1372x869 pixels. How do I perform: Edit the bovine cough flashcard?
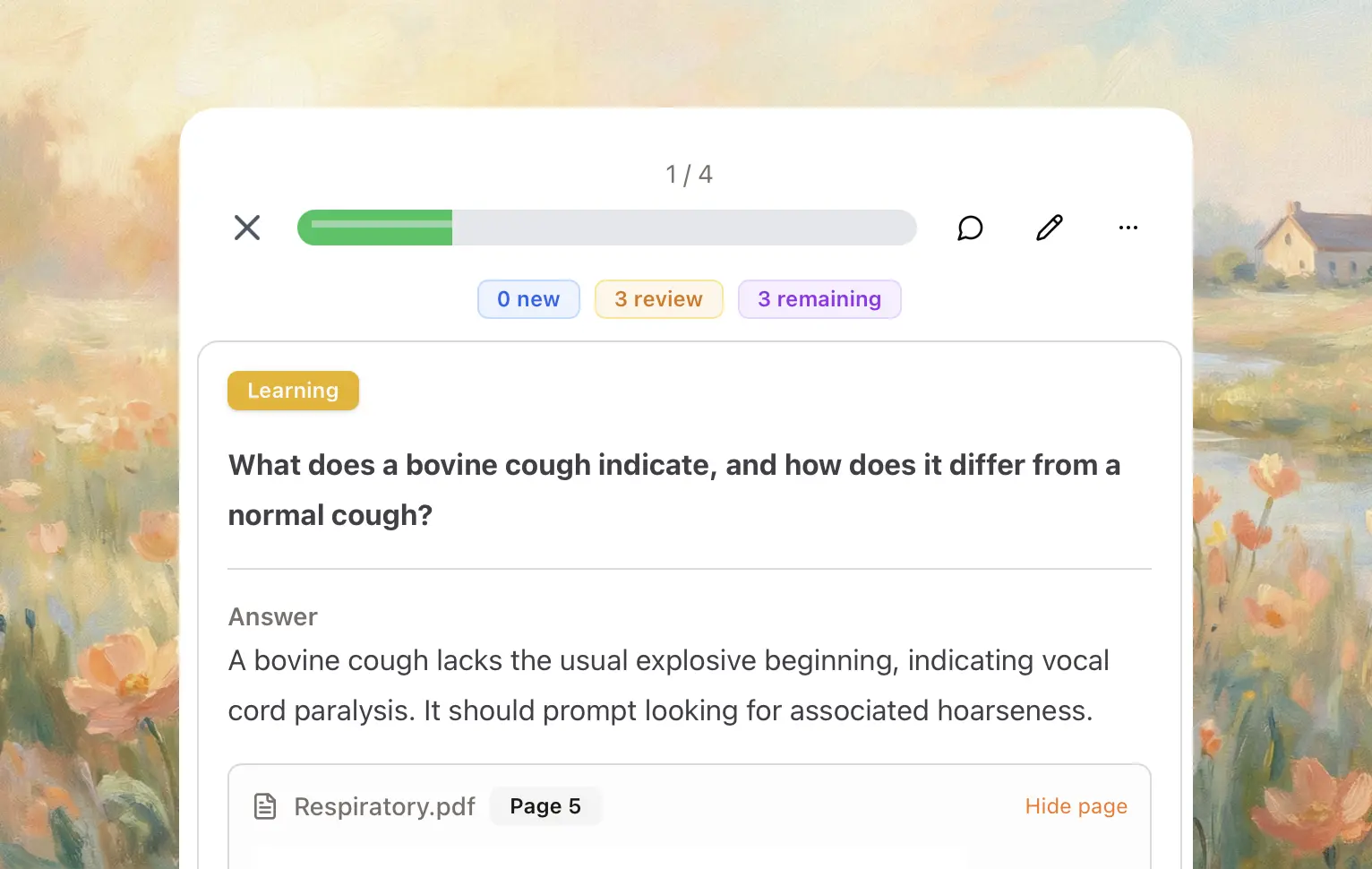tap(1049, 228)
